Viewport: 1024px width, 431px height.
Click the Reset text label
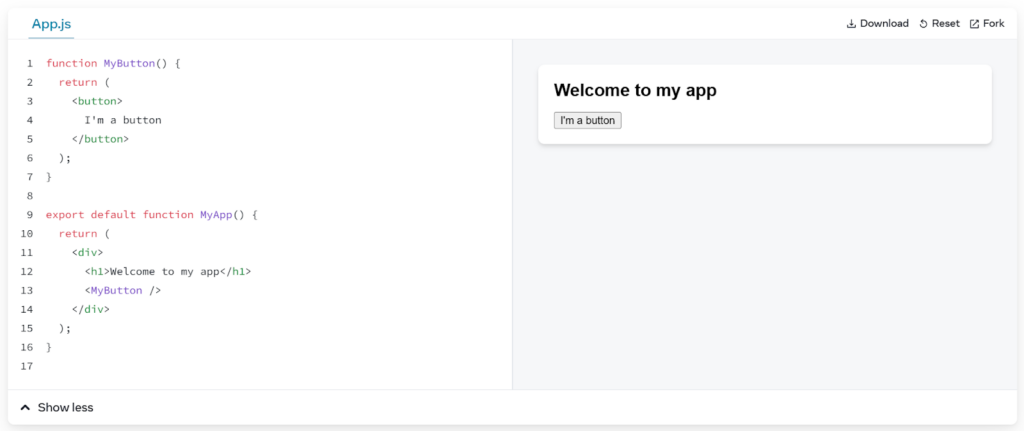[945, 24]
